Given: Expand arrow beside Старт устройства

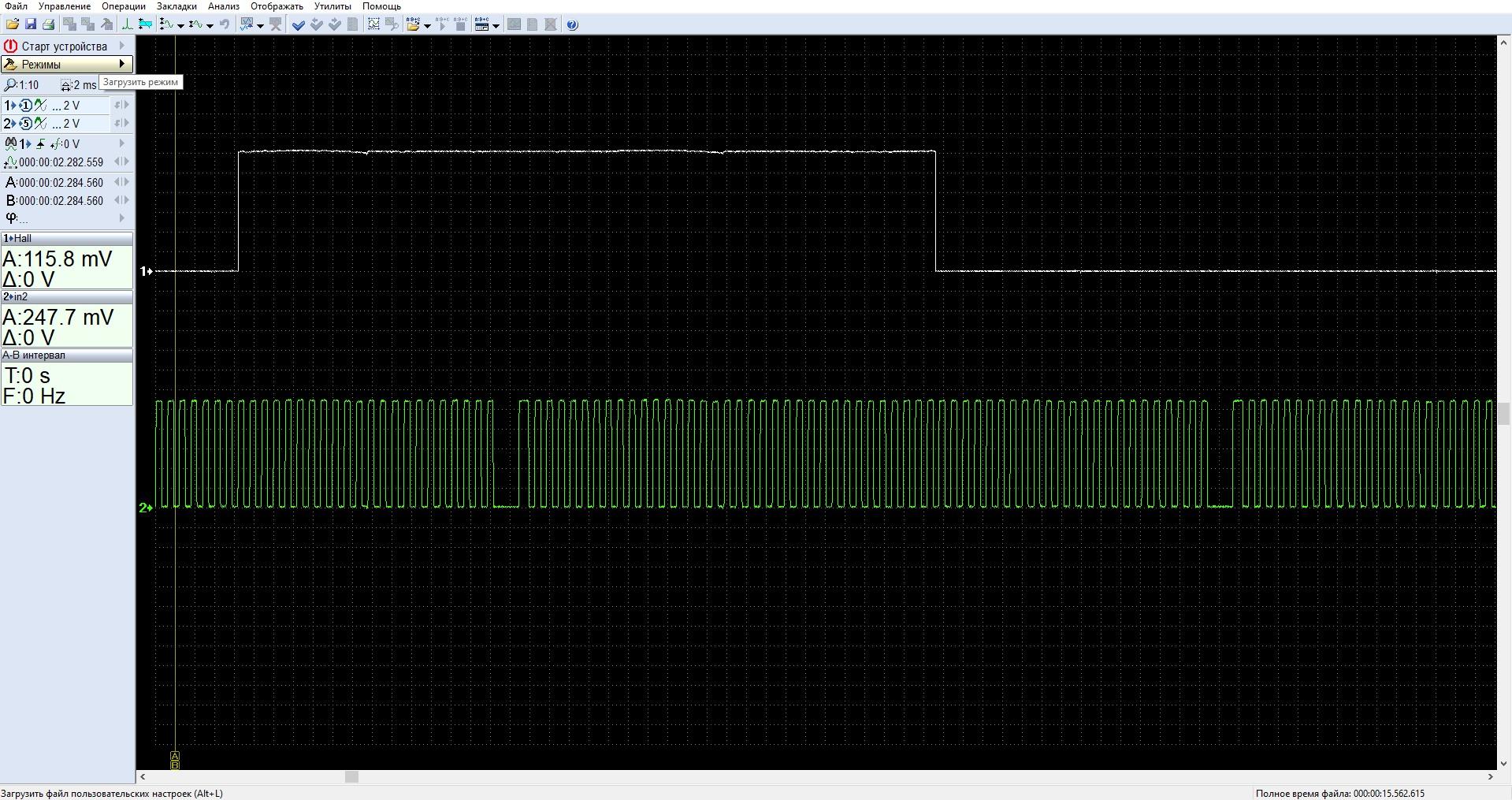Looking at the screenshot, I should (x=122, y=47).
